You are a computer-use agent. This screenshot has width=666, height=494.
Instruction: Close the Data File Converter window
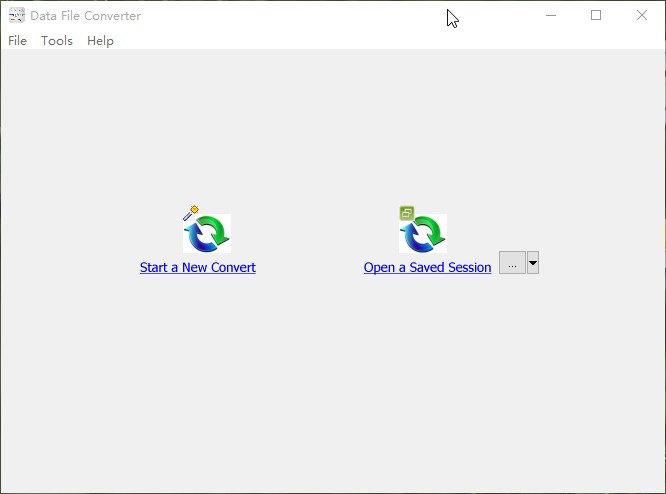[642, 16]
